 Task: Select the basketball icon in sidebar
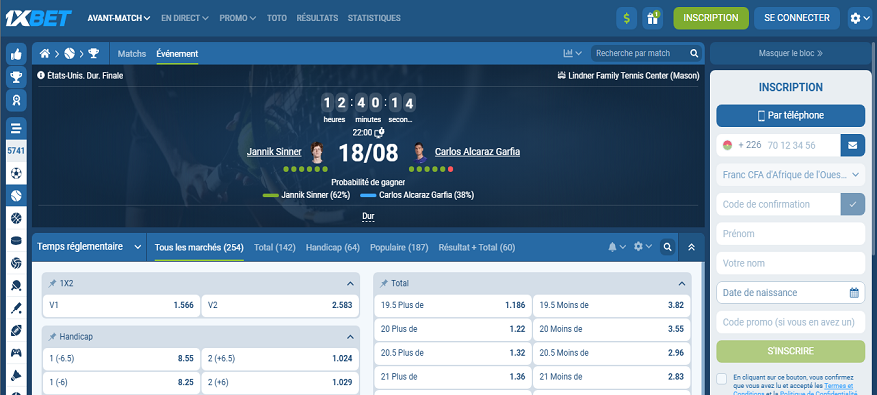[16, 219]
